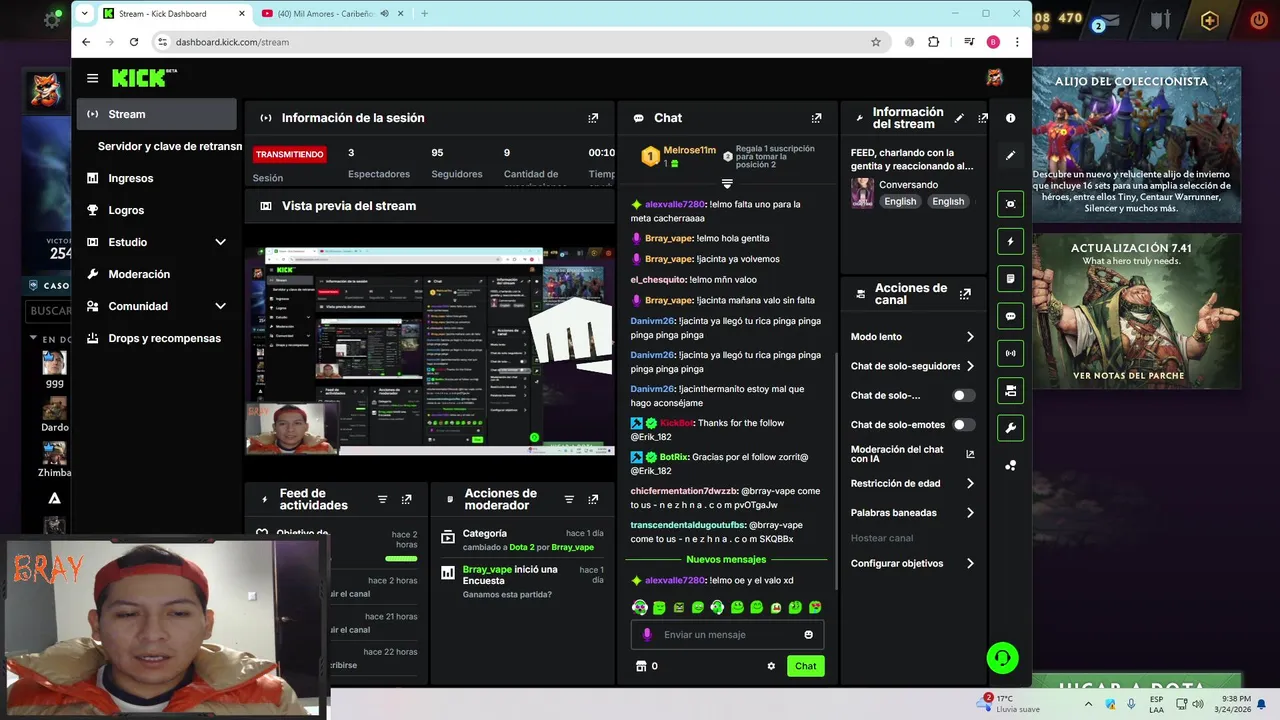The width and height of the screenshot is (1280, 720).
Task: Go to Ingresos in sidebar
Action: 157,178
